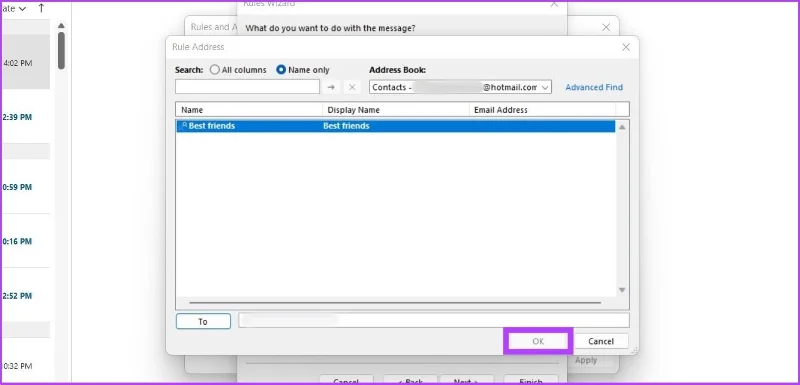This screenshot has width=800, height=385.
Task: Click the Go arrow next to search box
Action: click(x=331, y=87)
